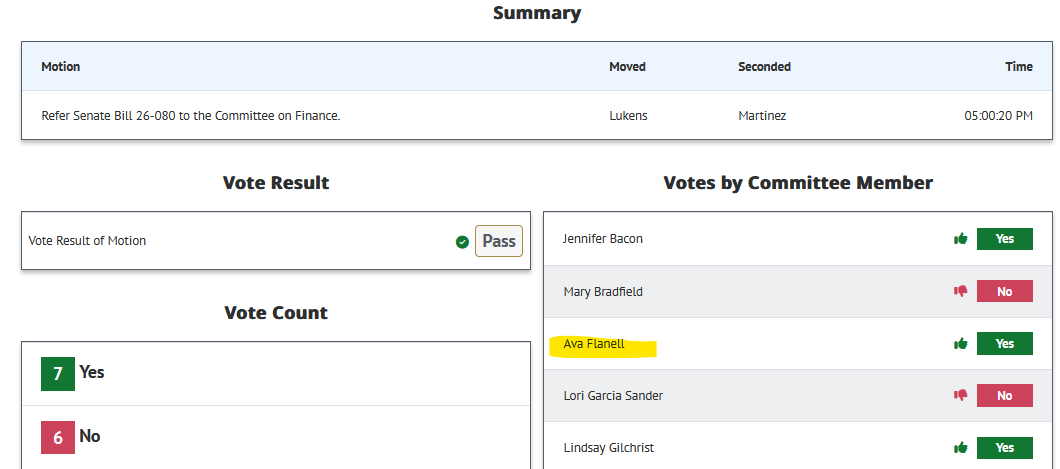
Task: Click the Time column header
Action: [1019, 66]
